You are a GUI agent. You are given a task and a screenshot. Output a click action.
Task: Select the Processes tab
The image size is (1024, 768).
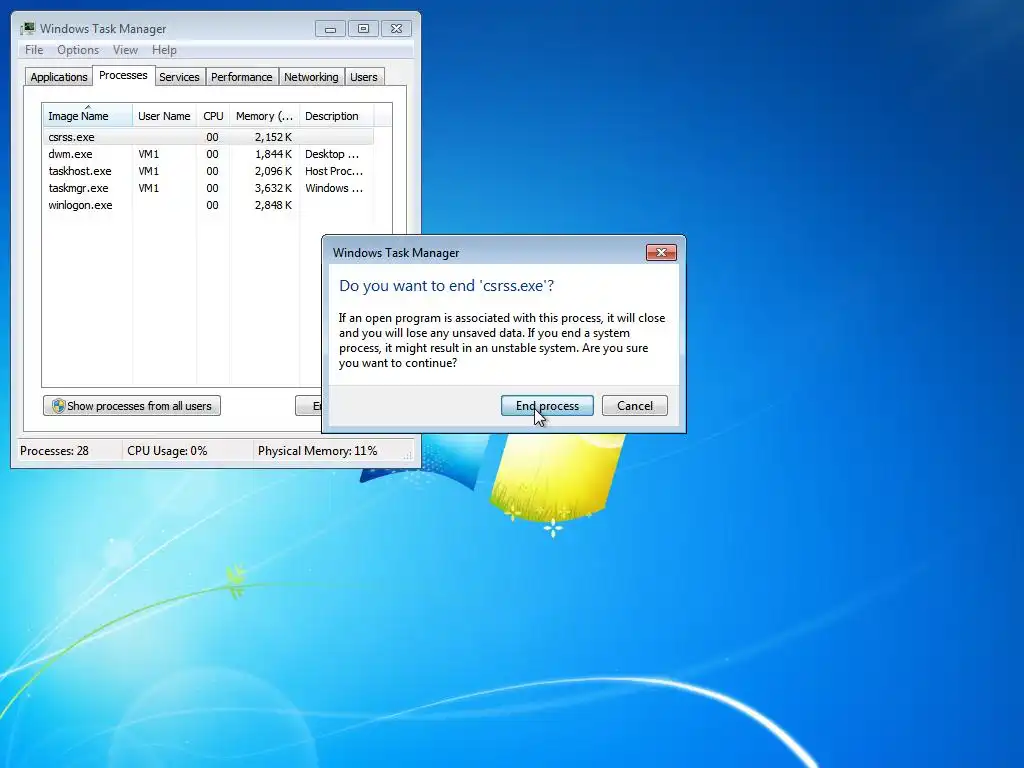tap(123, 75)
